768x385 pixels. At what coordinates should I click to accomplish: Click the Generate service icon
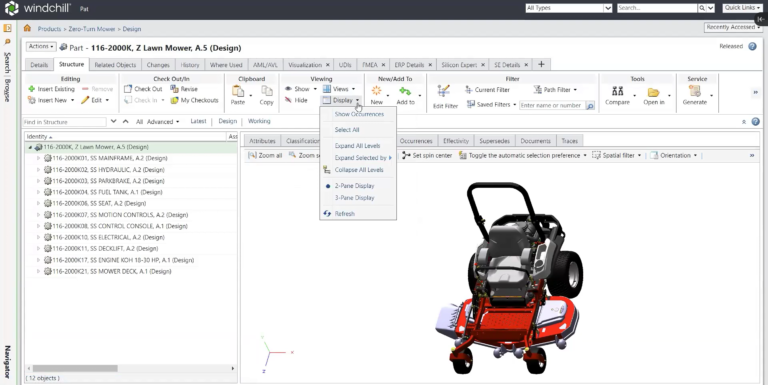(x=695, y=91)
